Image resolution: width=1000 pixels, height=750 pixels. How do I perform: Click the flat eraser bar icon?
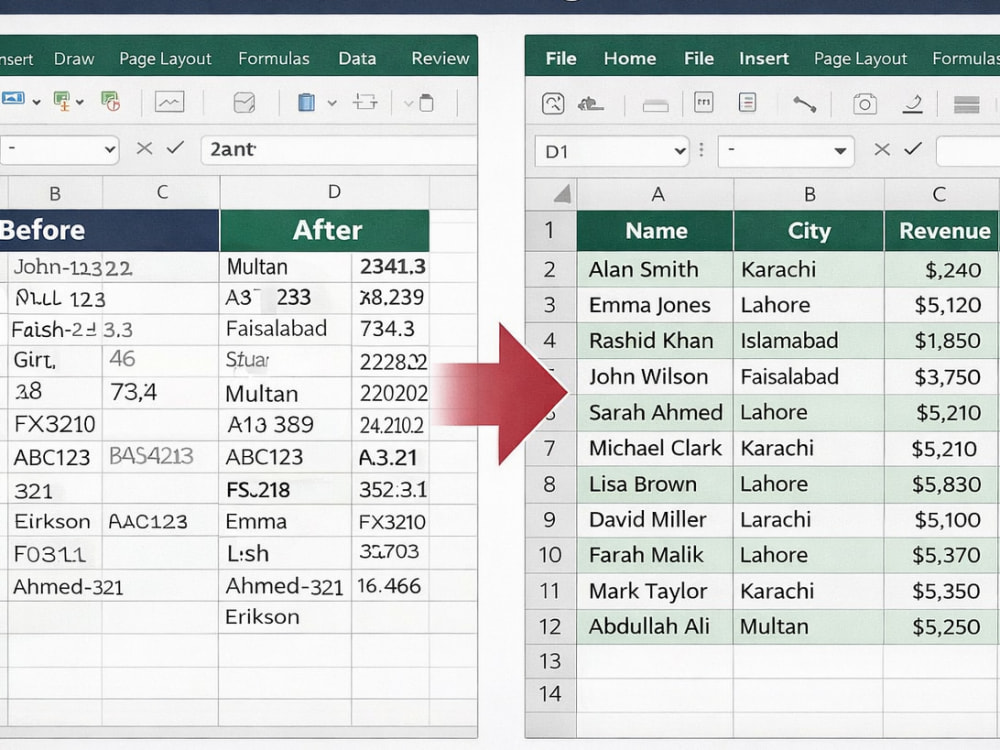pyautogui.click(x=656, y=106)
